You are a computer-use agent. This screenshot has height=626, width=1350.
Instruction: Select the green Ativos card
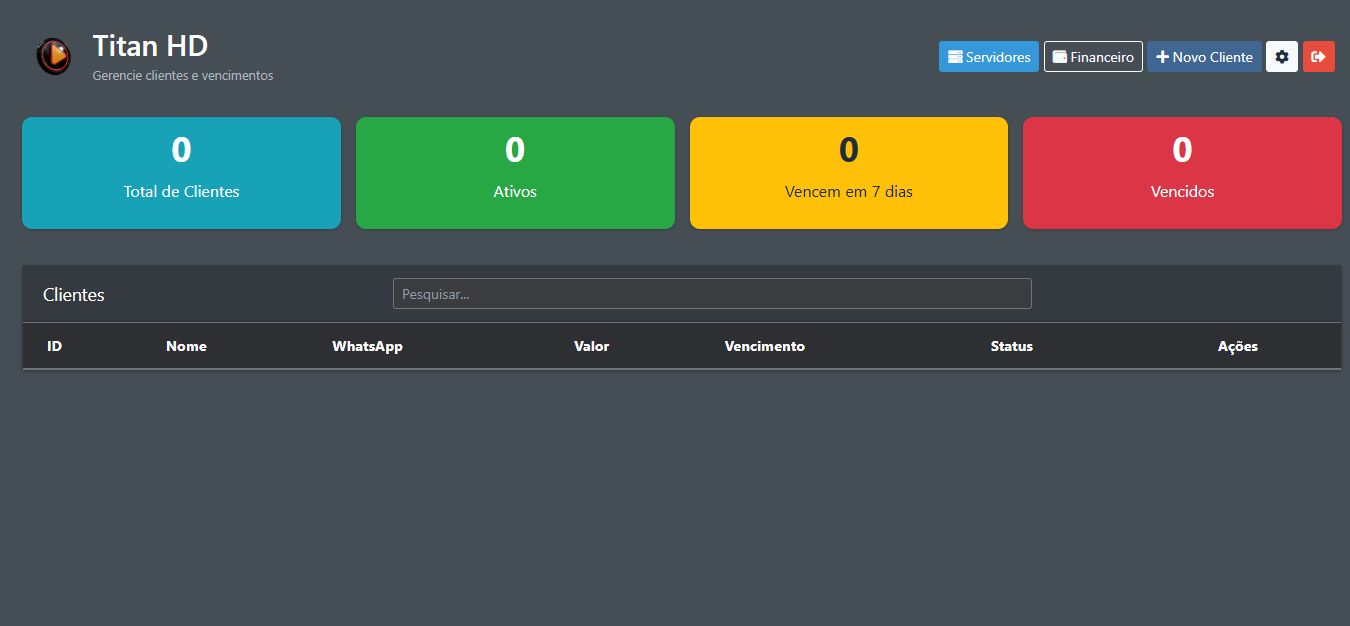515,173
